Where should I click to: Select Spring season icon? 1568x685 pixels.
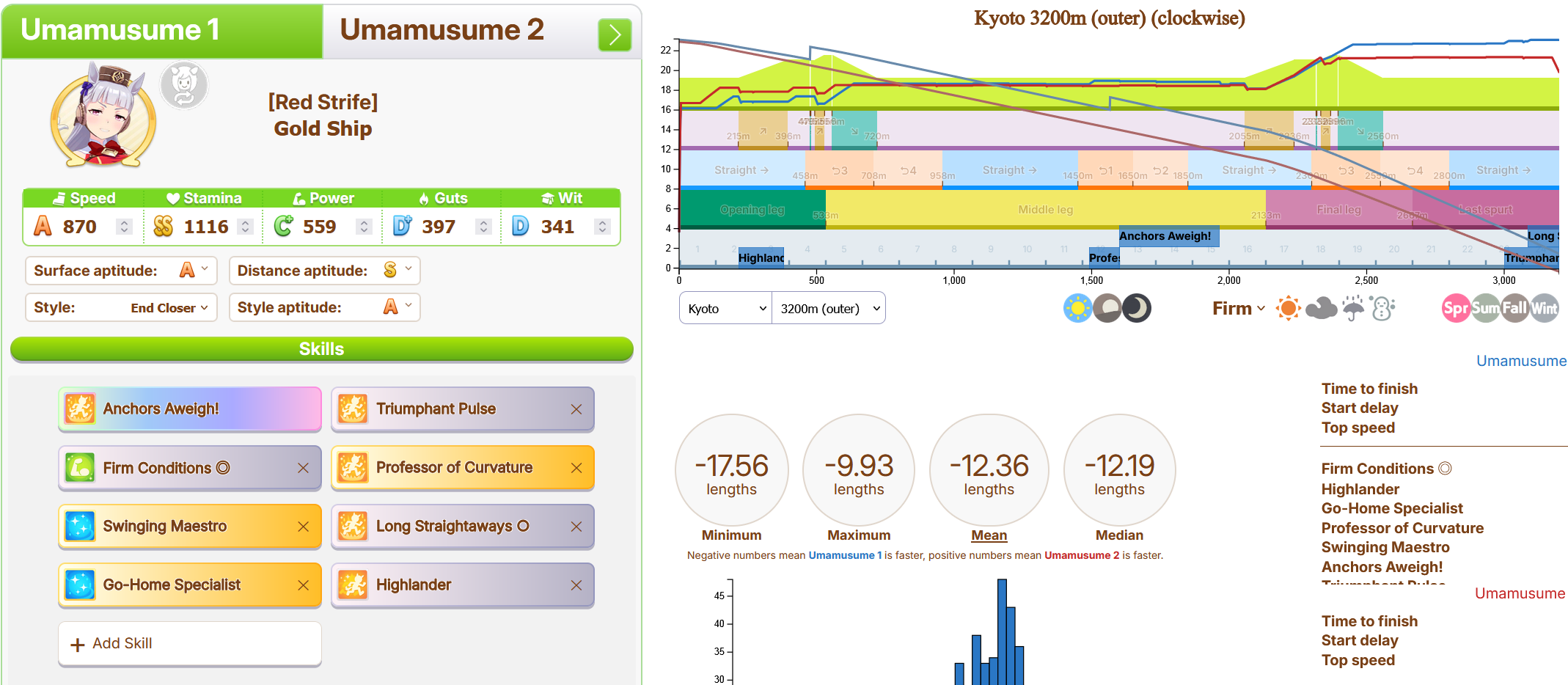point(1456,309)
